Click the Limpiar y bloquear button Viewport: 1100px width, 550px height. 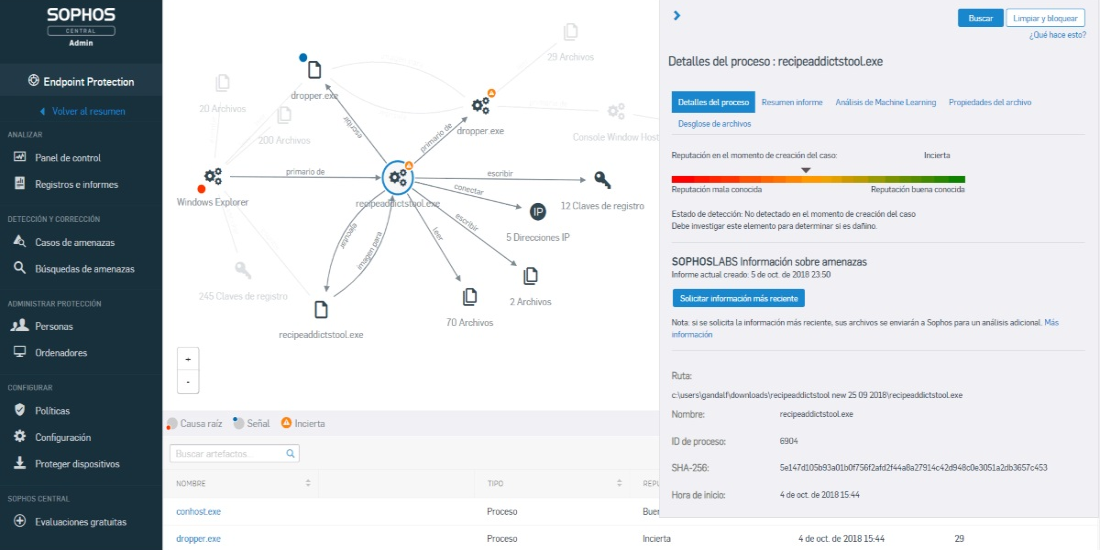pos(1045,18)
